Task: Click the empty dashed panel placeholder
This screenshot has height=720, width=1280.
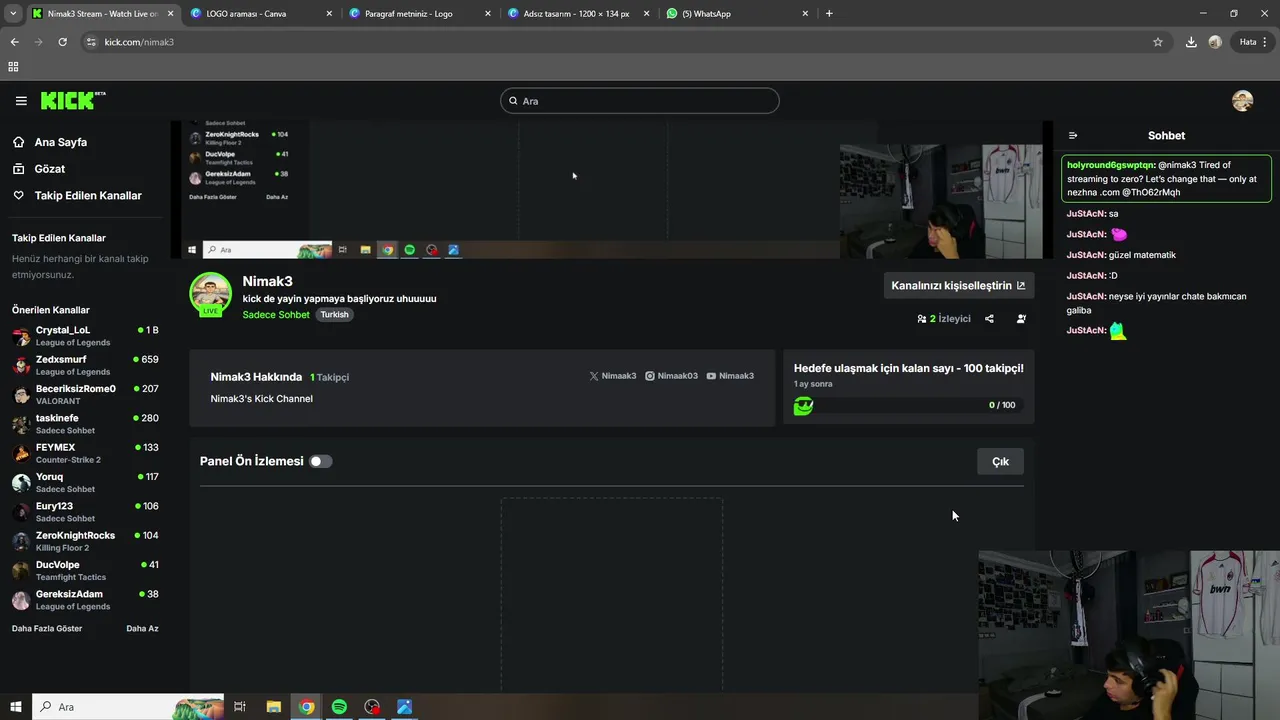Action: click(x=612, y=594)
